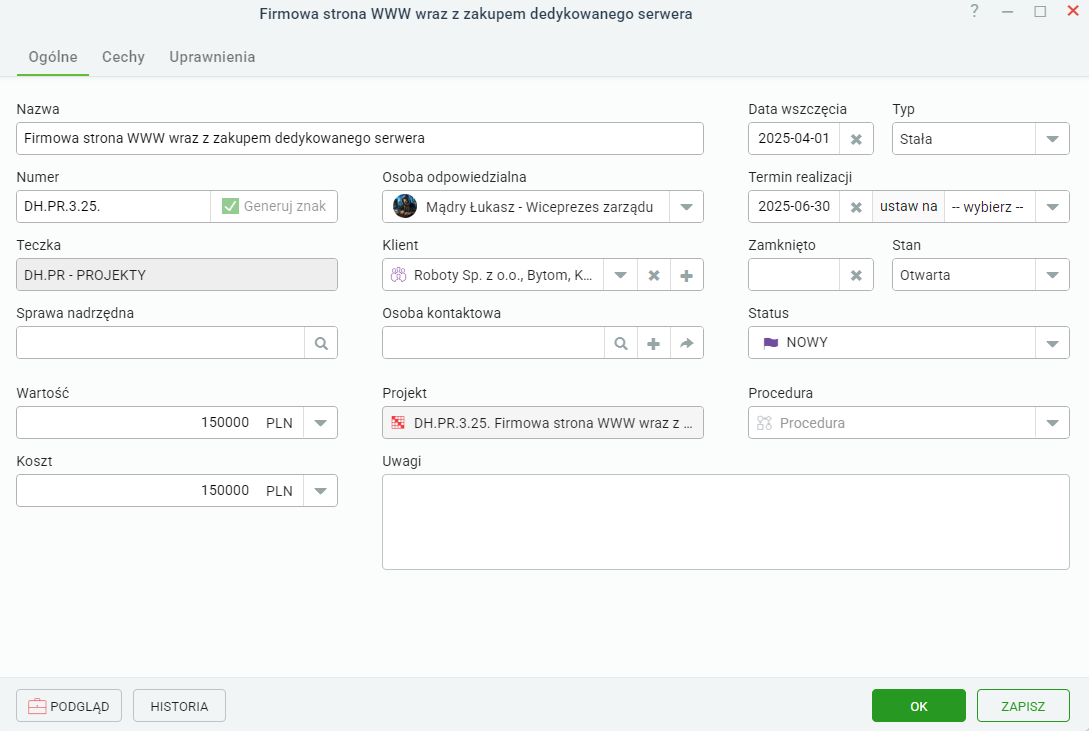Click the ustaw na label button
Screen dimensions: 1089x731
pos(908,207)
